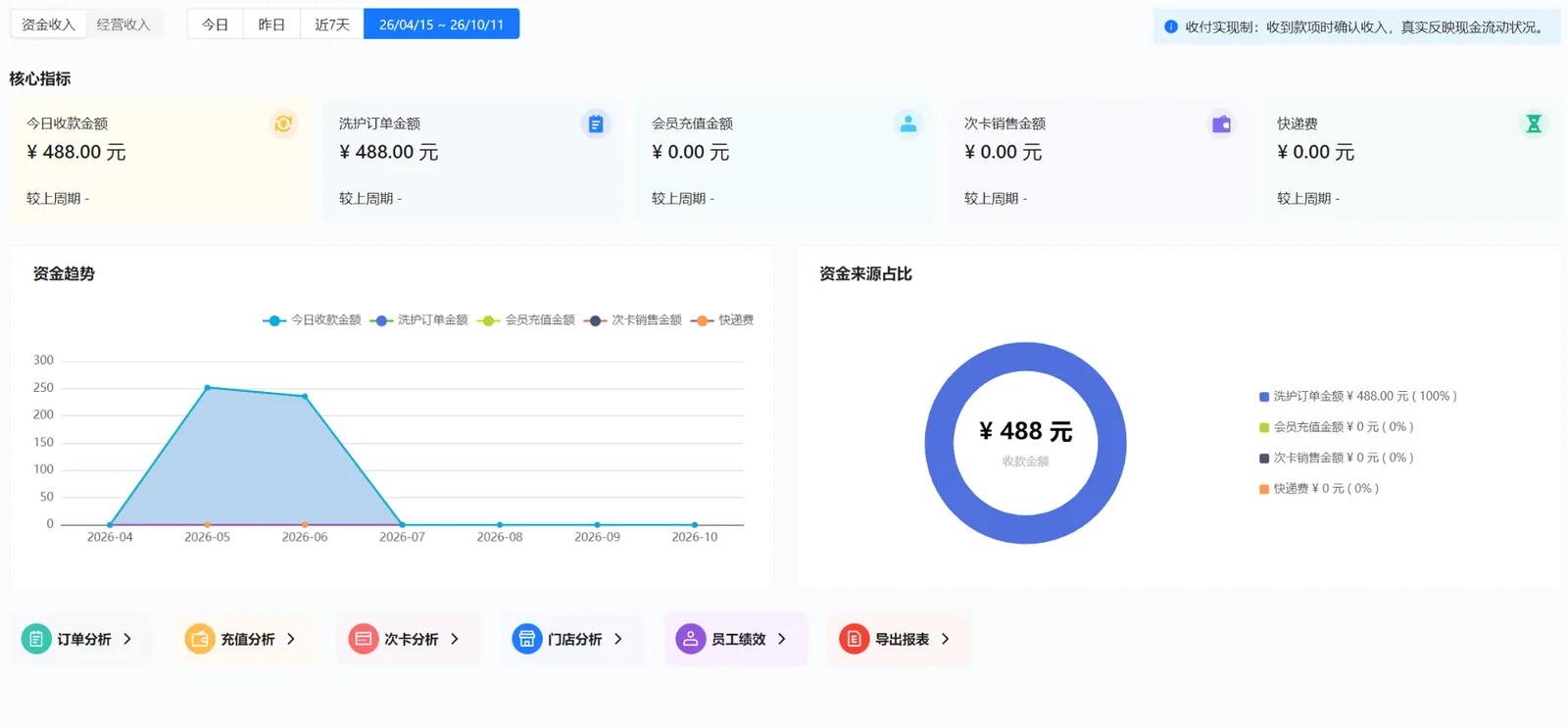
Task: Select the 今日 date filter
Action: [216, 24]
